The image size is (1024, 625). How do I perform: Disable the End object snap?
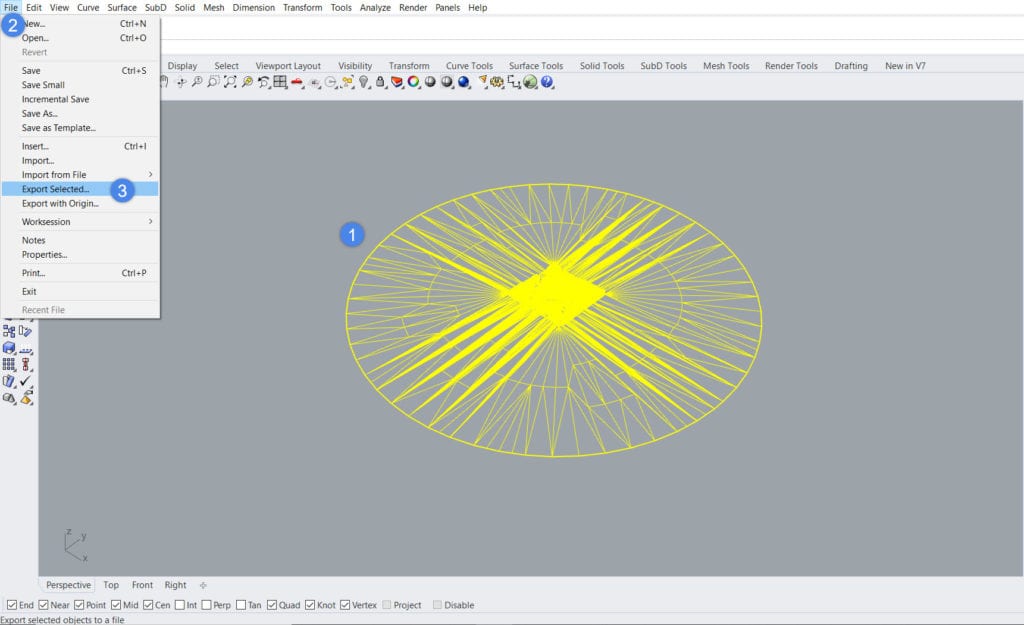pos(10,604)
